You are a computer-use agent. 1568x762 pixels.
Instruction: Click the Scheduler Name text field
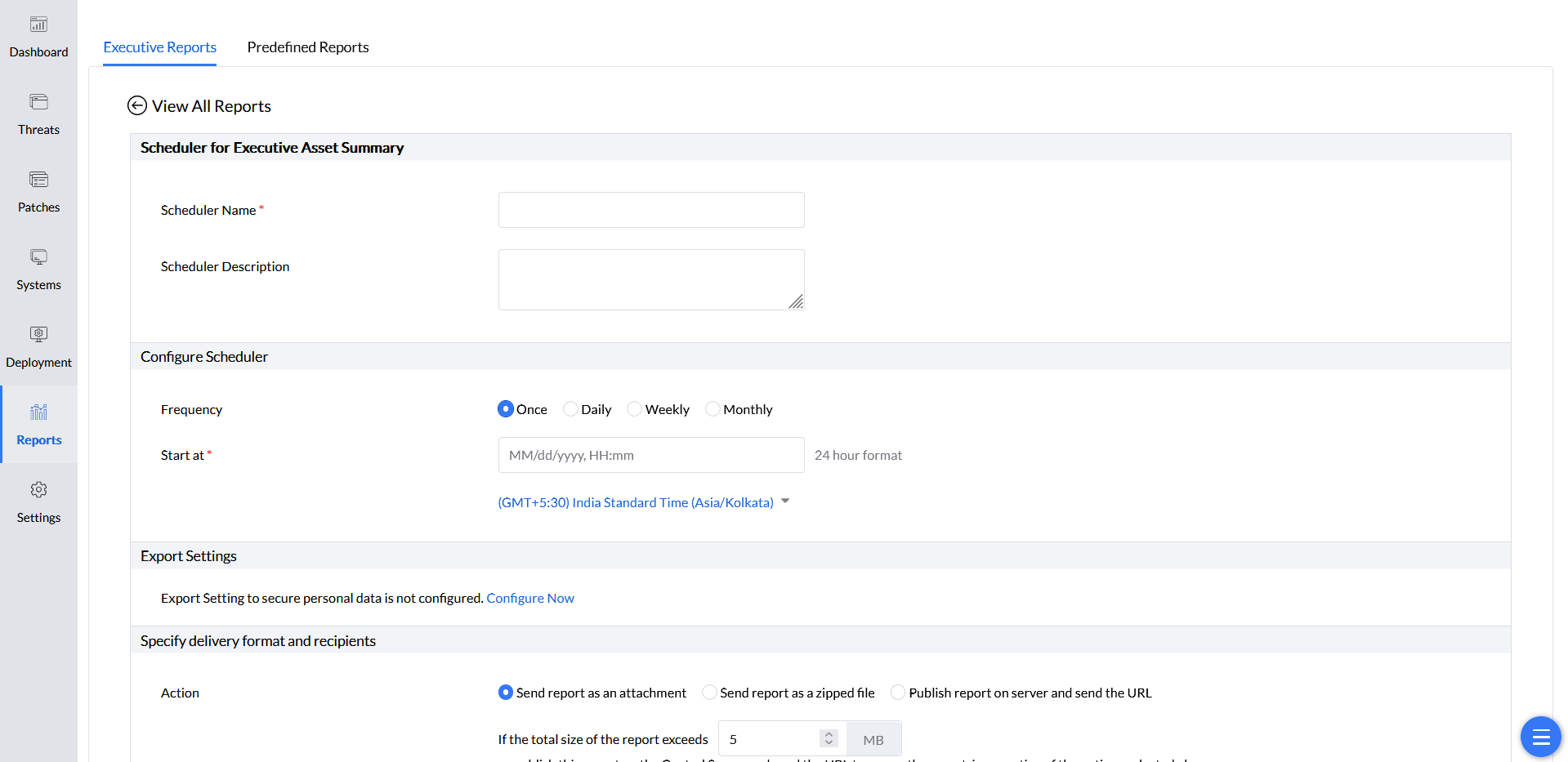pyautogui.click(x=650, y=210)
